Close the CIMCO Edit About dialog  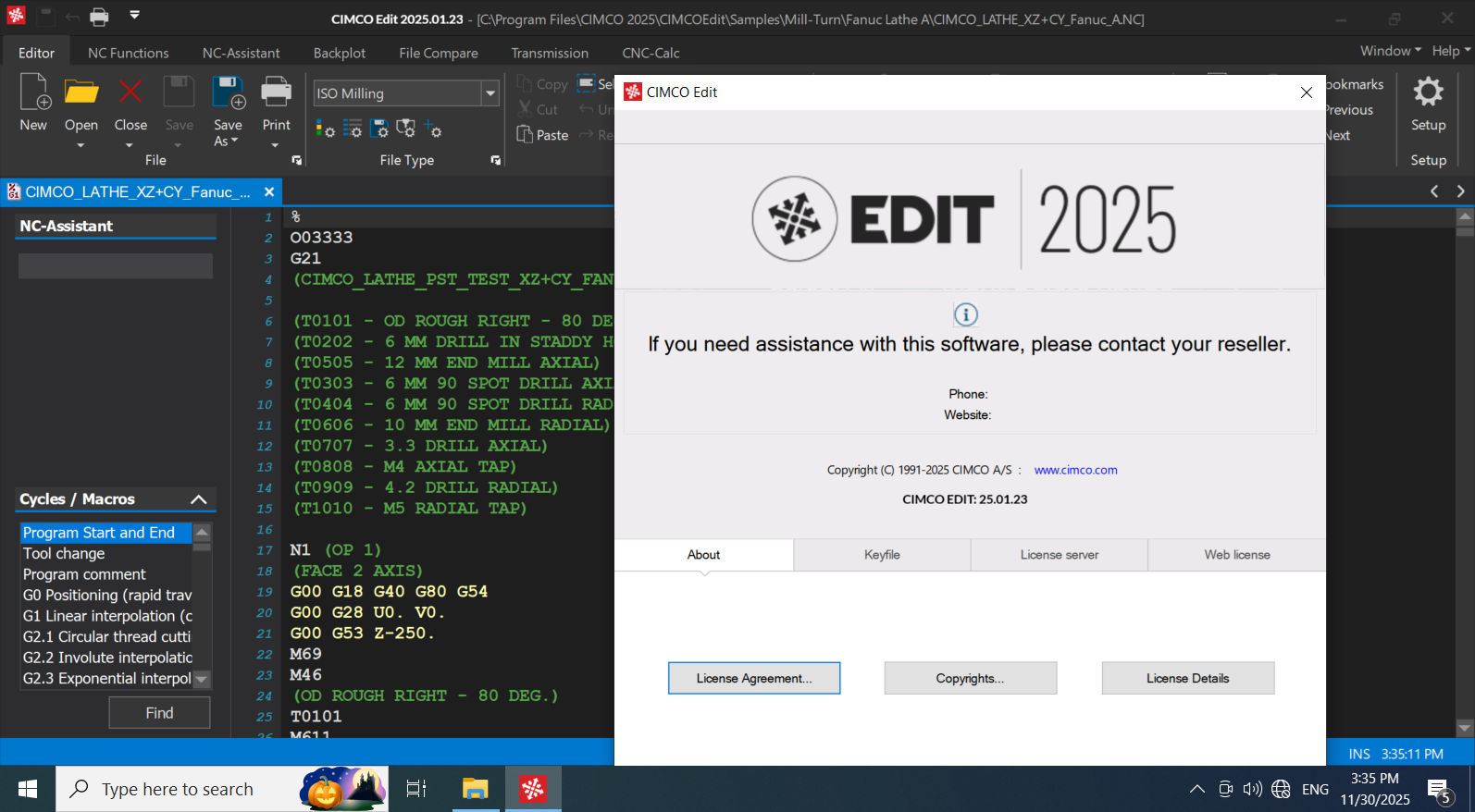(1306, 92)
